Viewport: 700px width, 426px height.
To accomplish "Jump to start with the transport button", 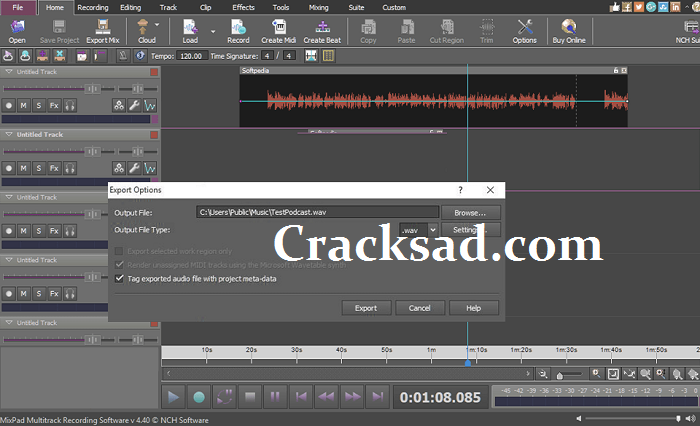I will coord(301,397).
